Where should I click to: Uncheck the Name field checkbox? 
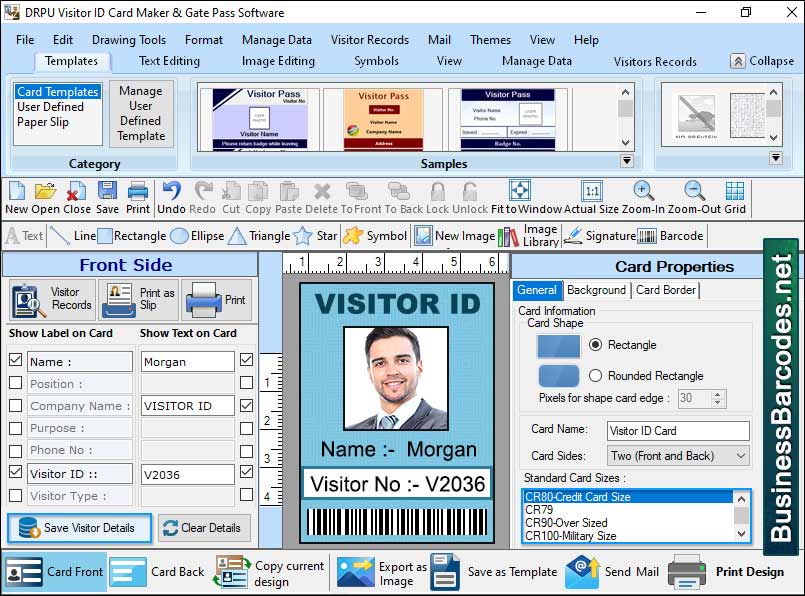tap(15, 361)
